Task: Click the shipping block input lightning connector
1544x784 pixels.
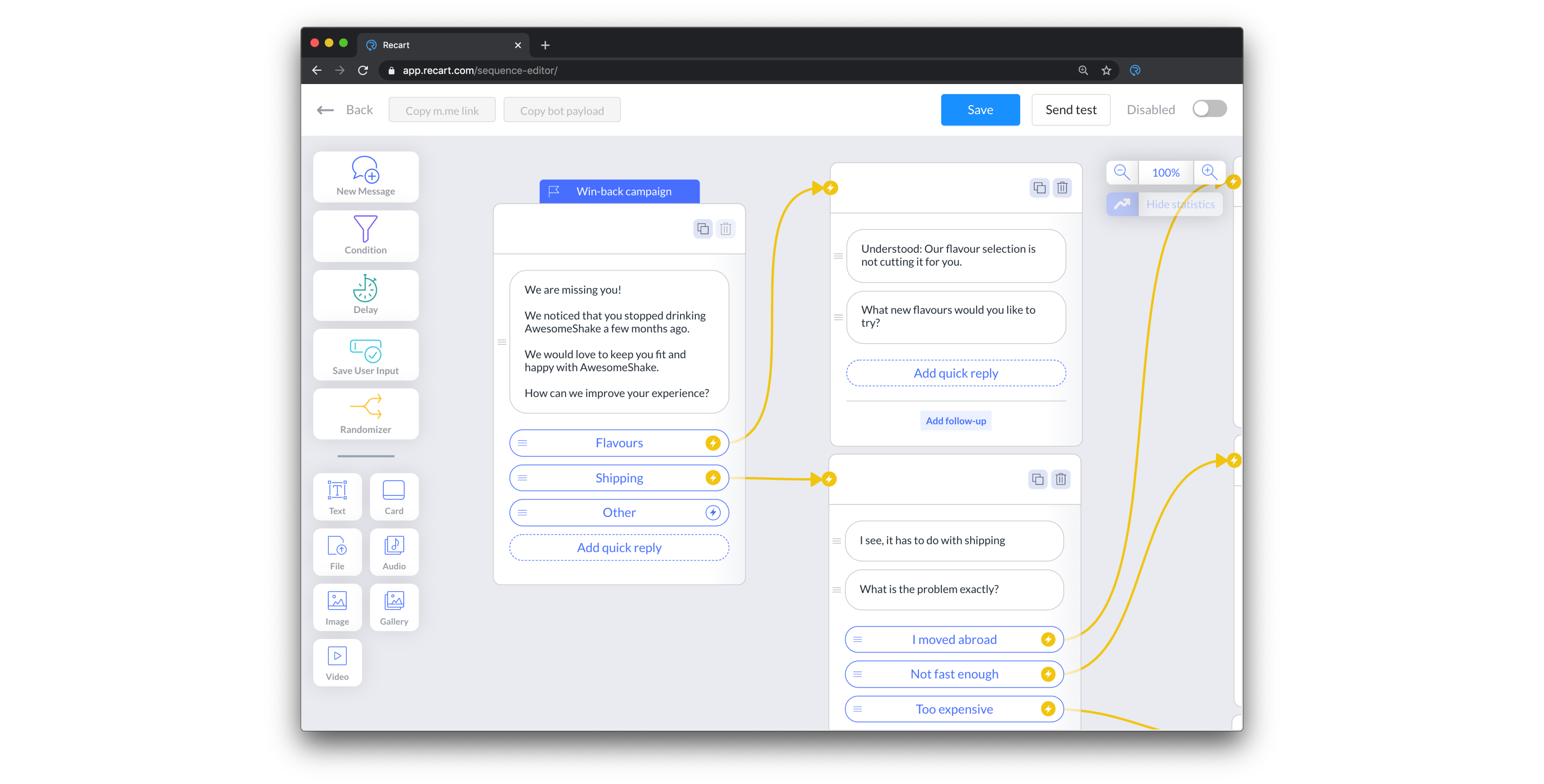Action: pos(829,479)
